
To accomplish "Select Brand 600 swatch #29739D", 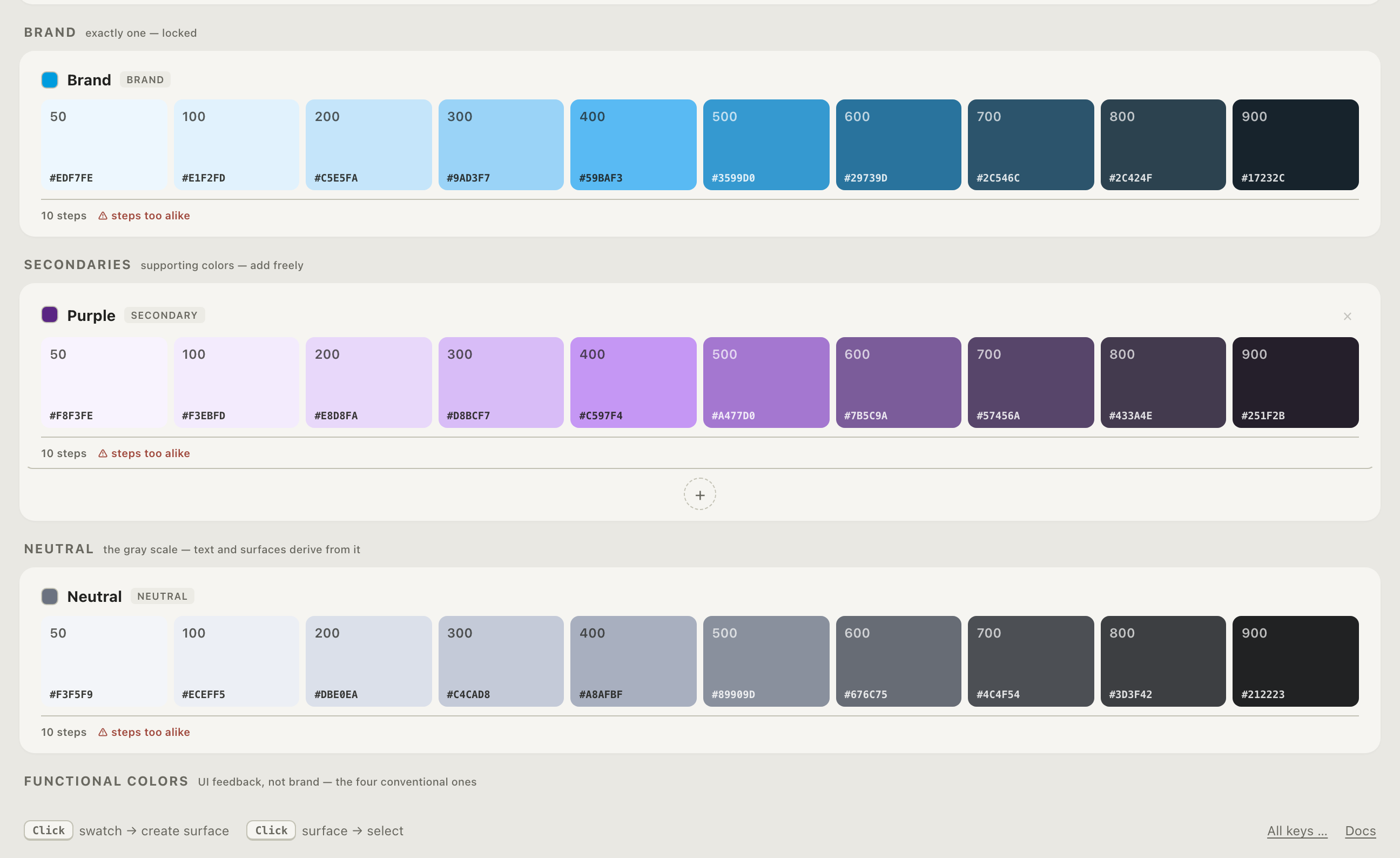I will tap(898, 145).
